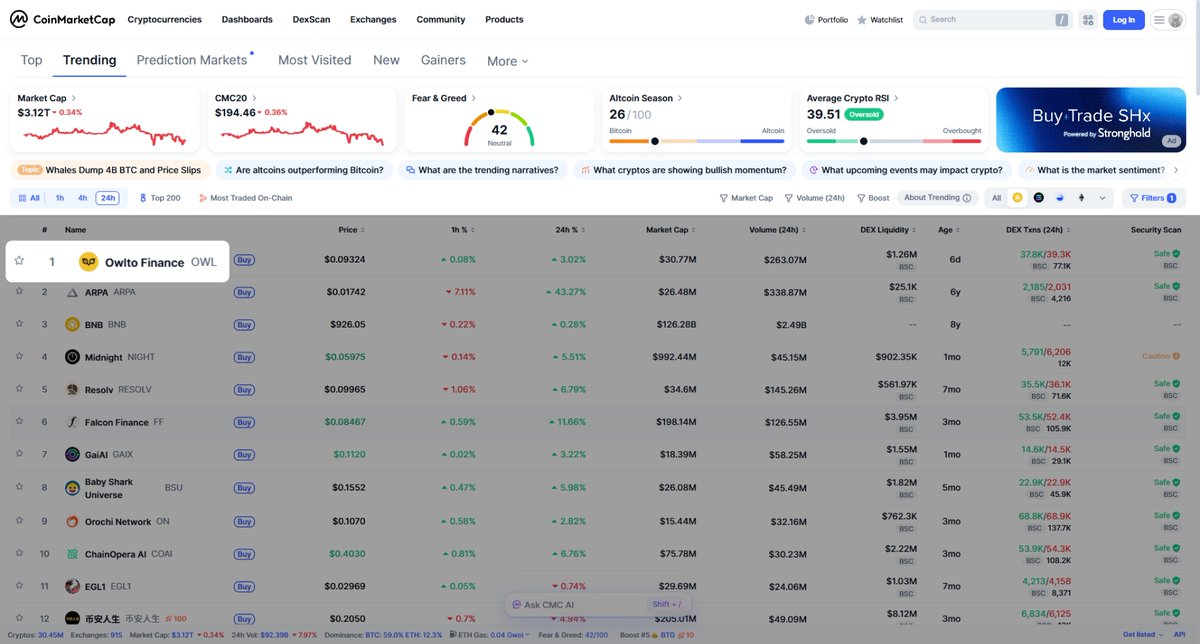Screen dimensions: 1200x644
Task: Click the BNB coin logo
Action: [72, 324]
